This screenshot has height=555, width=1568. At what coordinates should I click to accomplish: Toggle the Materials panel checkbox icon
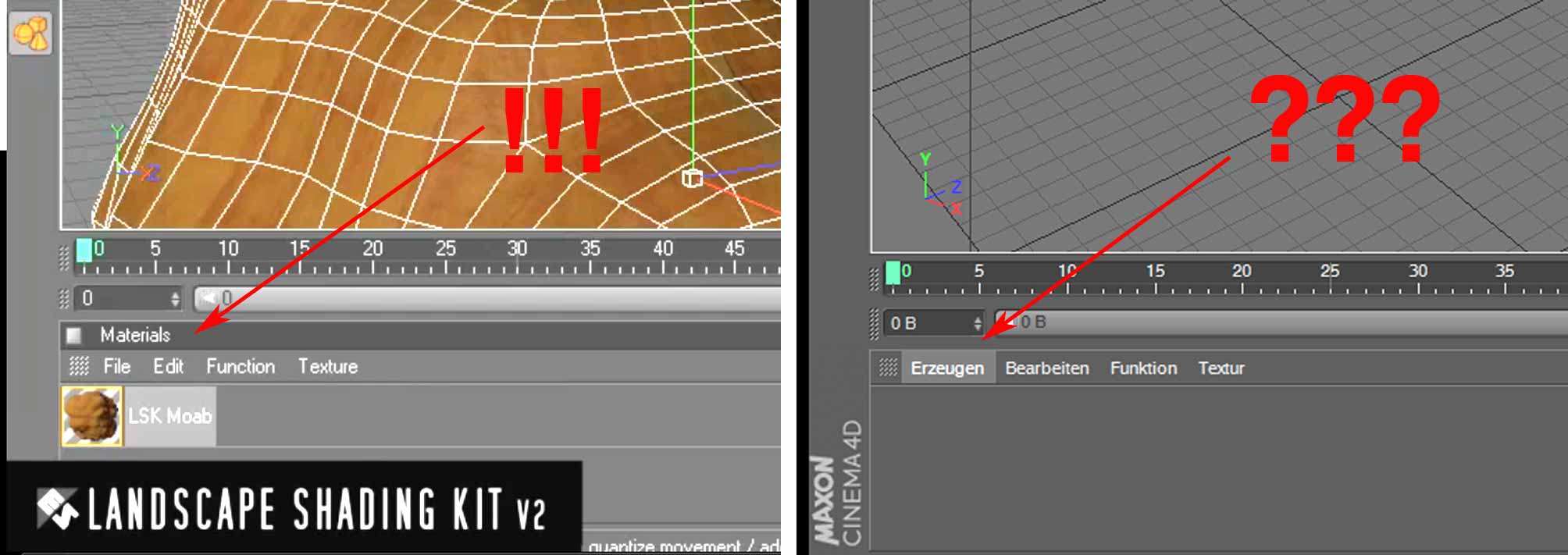click(74, 336)
